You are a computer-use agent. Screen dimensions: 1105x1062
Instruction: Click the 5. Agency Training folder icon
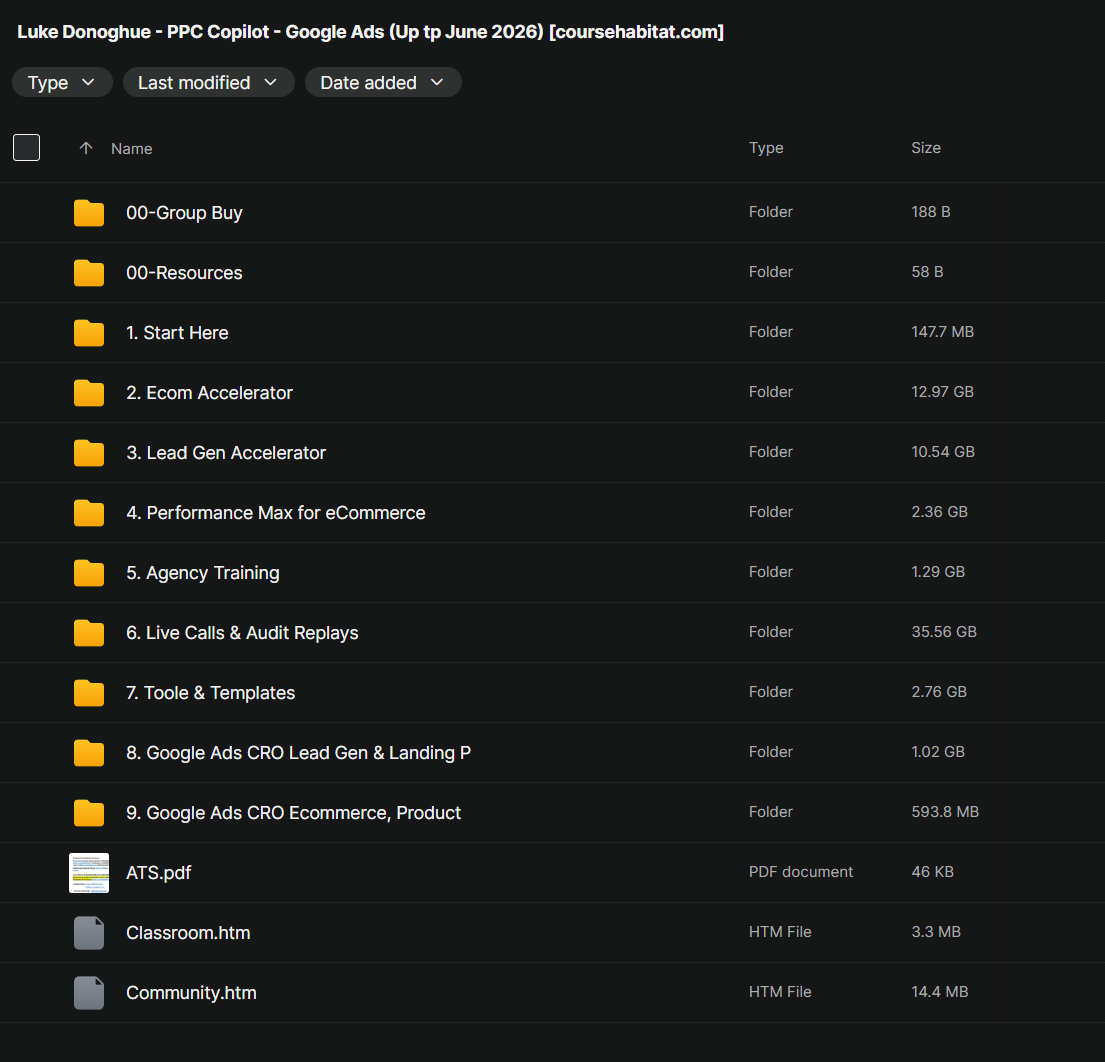89,572
